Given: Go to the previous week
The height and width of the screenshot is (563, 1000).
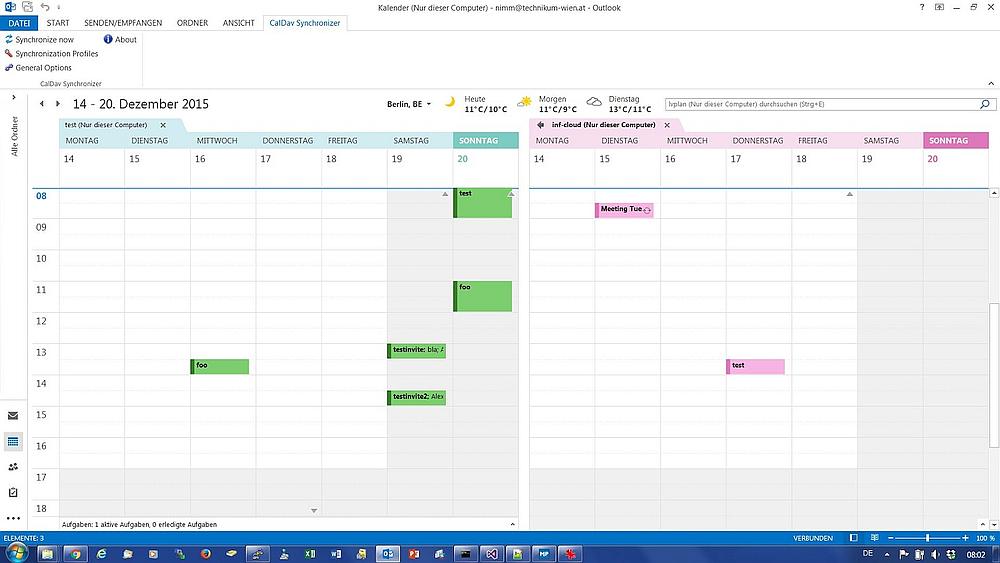Looking at the screenshot, I should coord(42,103).
